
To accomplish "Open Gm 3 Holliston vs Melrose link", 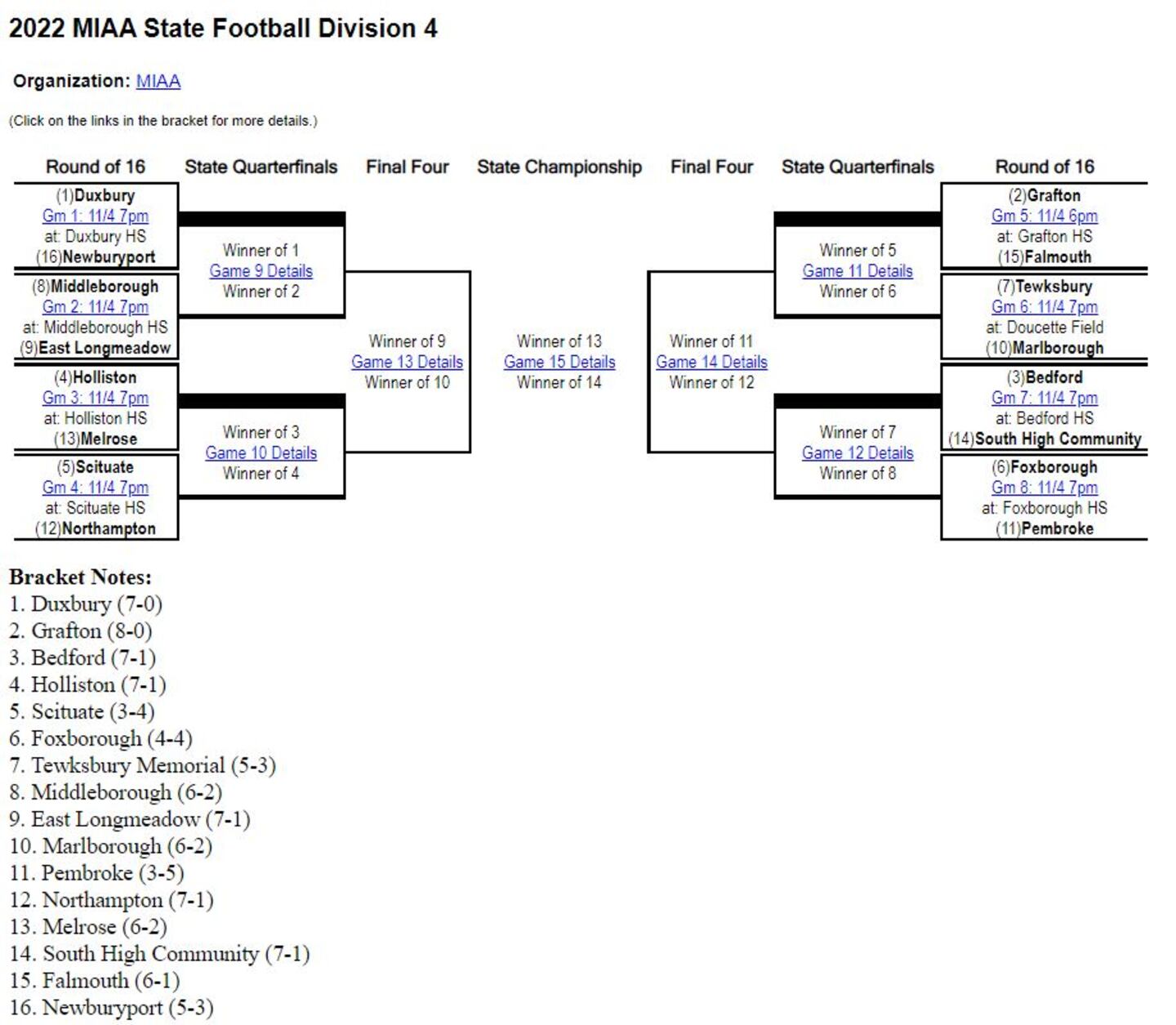I will coord(96,398).
